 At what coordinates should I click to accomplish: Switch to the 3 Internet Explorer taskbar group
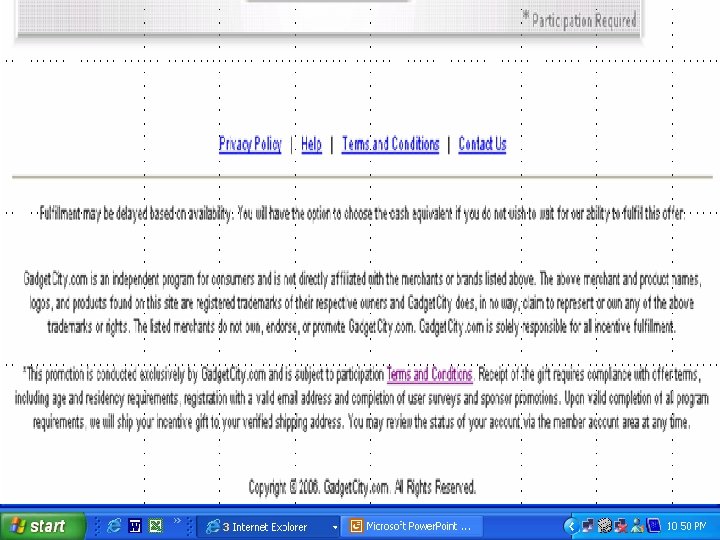click(x=269, y=526)
